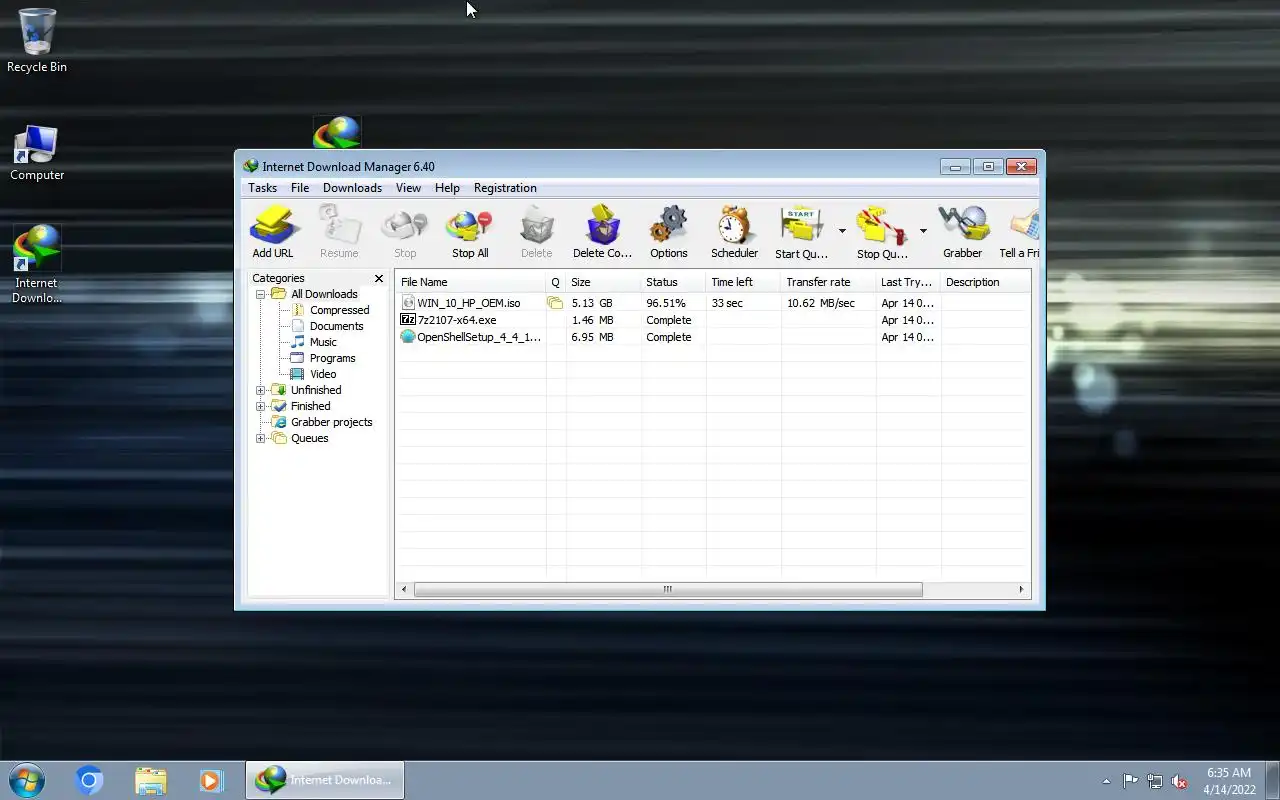This screenshot has width=1280, height=800.
Task: Show hidden tray icons arrow
Action: [1106, 781]
